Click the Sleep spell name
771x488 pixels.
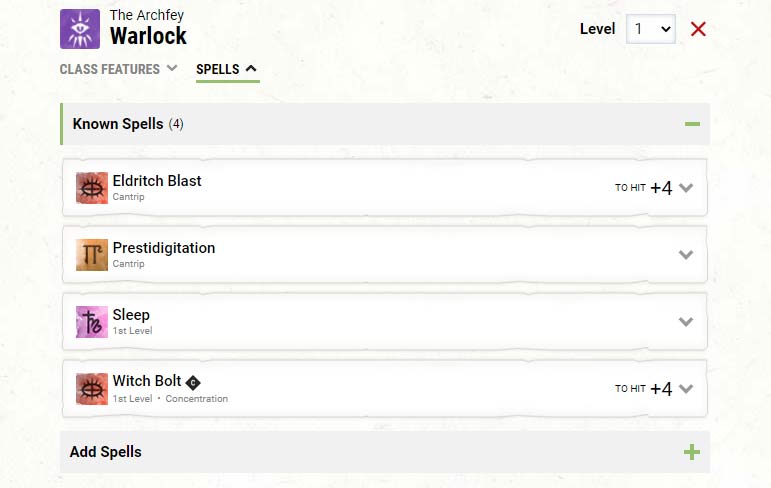coord(131,315)
